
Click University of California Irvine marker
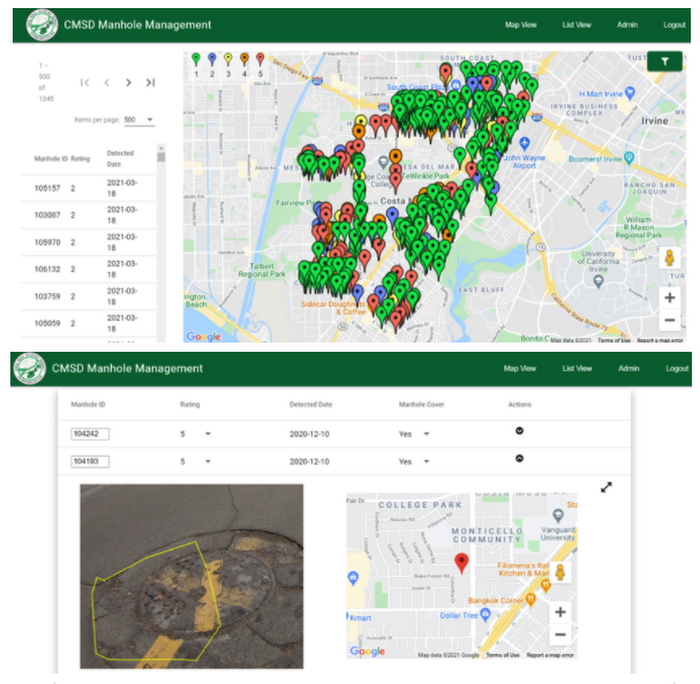click(598, 281)
